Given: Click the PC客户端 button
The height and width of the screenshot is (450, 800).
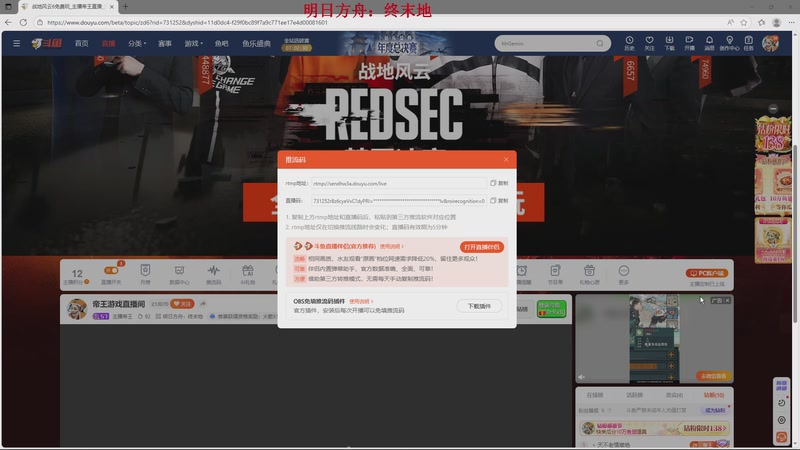Looking at the screenshot, I should click(707, 273).
